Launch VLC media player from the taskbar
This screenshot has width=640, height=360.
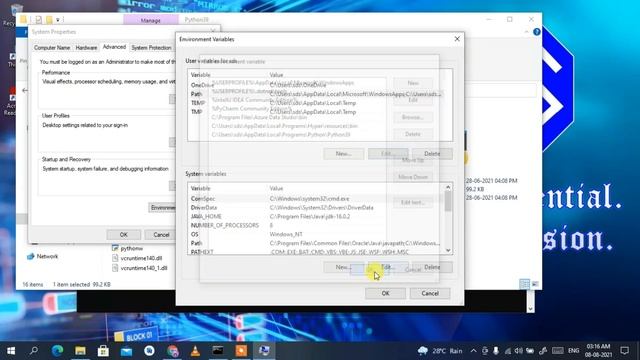tap(195, 351)
